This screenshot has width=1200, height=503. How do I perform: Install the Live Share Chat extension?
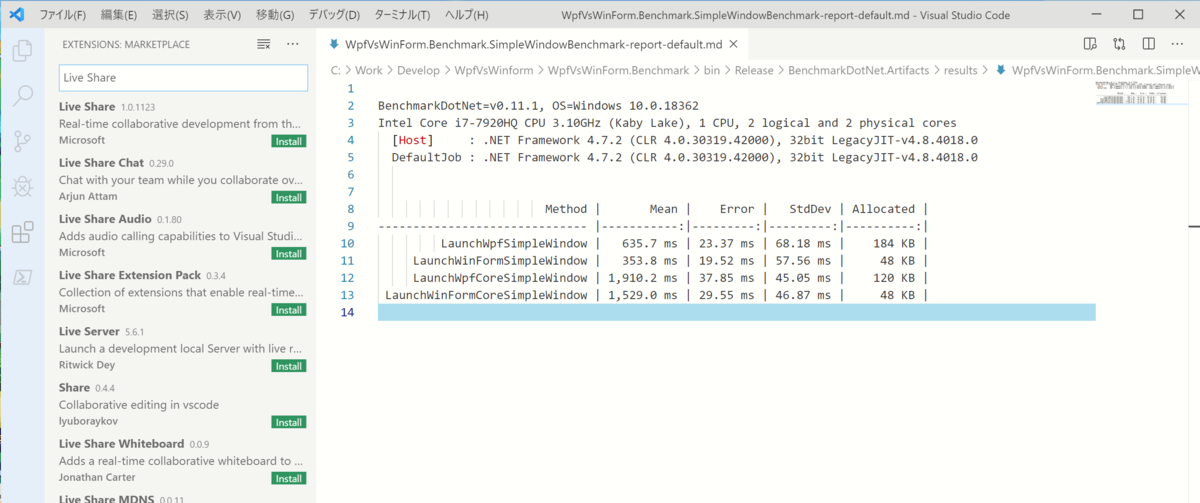tap(289, 197)
